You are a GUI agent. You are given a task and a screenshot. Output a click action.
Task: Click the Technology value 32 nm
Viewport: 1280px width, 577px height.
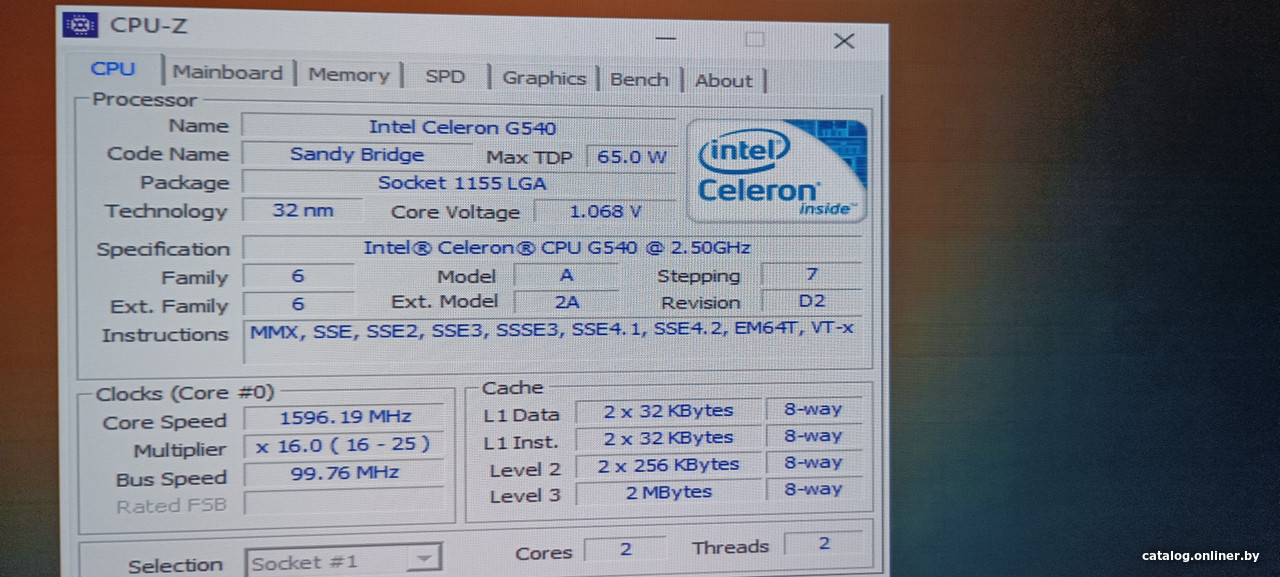pyautogui.click(x=303, y=210)
